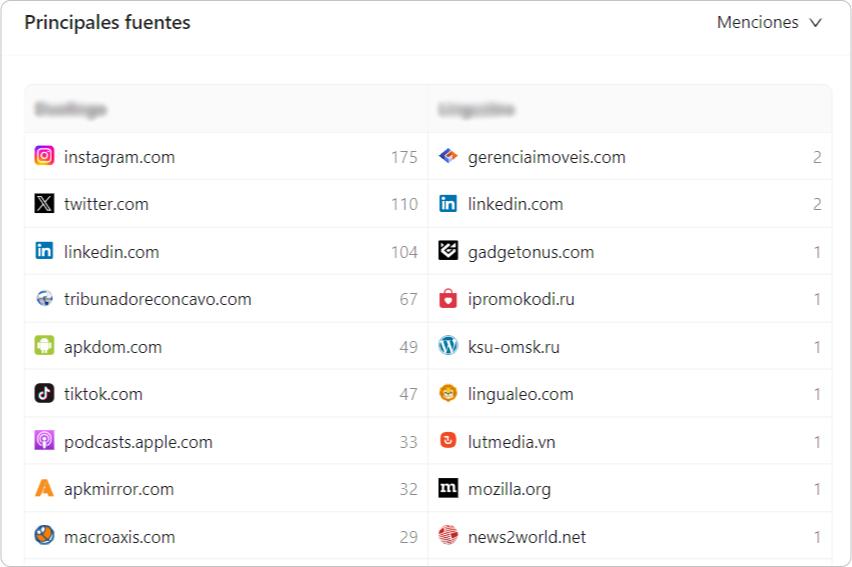Click the apkmirror orange A icon

click(x=44, y=488)
